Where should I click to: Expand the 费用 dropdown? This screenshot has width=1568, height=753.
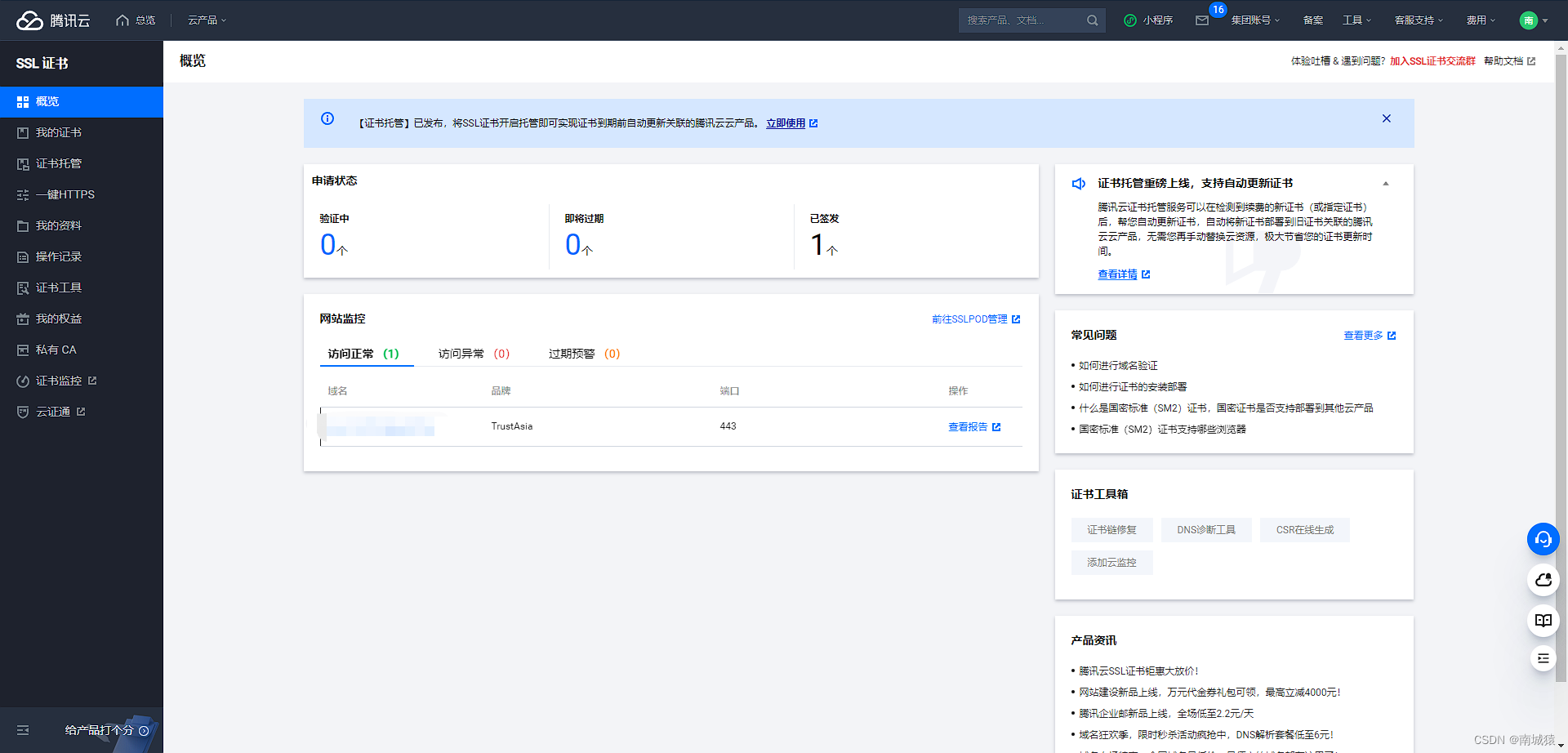pyautogui.click(x=1481, y=20)
